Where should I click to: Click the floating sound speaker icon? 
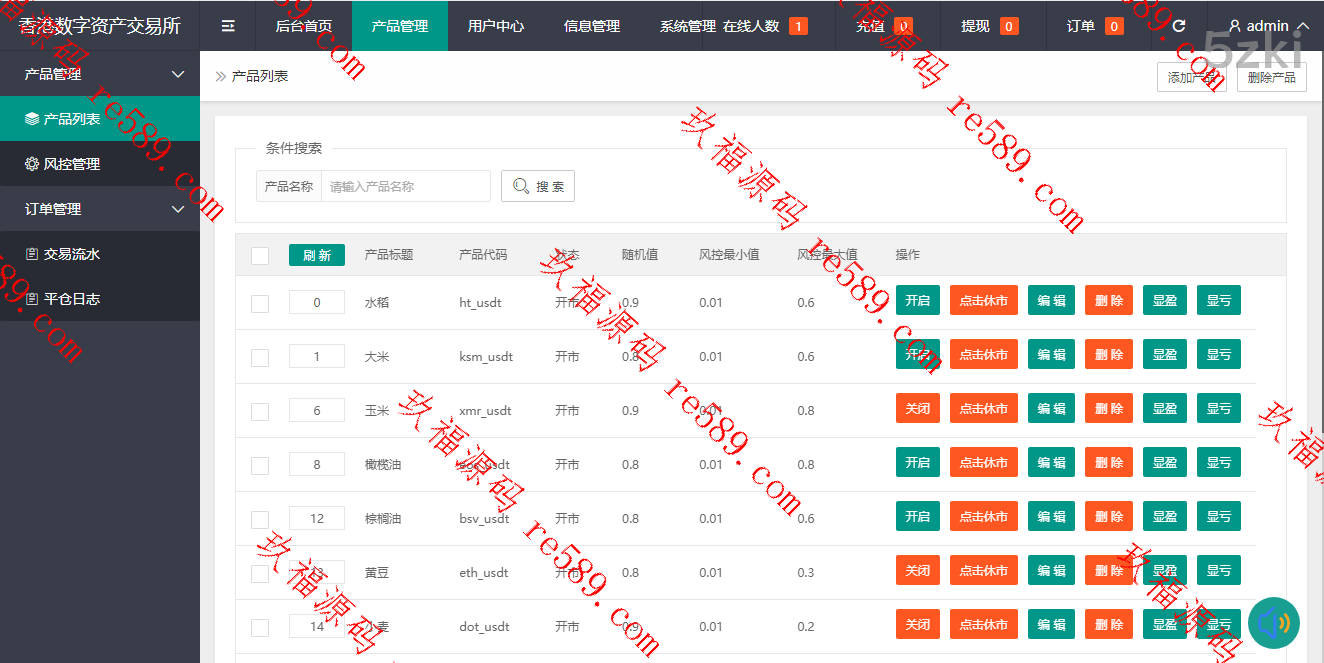[x=1273, y=623]
